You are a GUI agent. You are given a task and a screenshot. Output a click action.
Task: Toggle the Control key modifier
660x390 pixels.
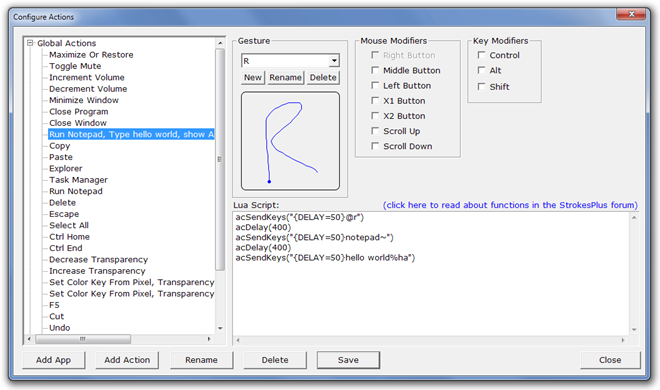(482, 55)
